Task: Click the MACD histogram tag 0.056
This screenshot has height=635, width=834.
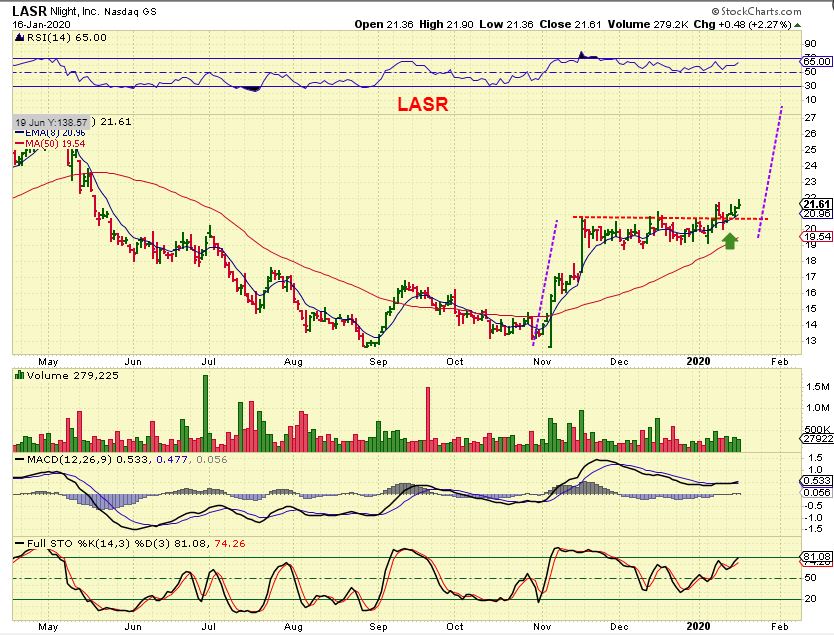Action: [816, 492]
